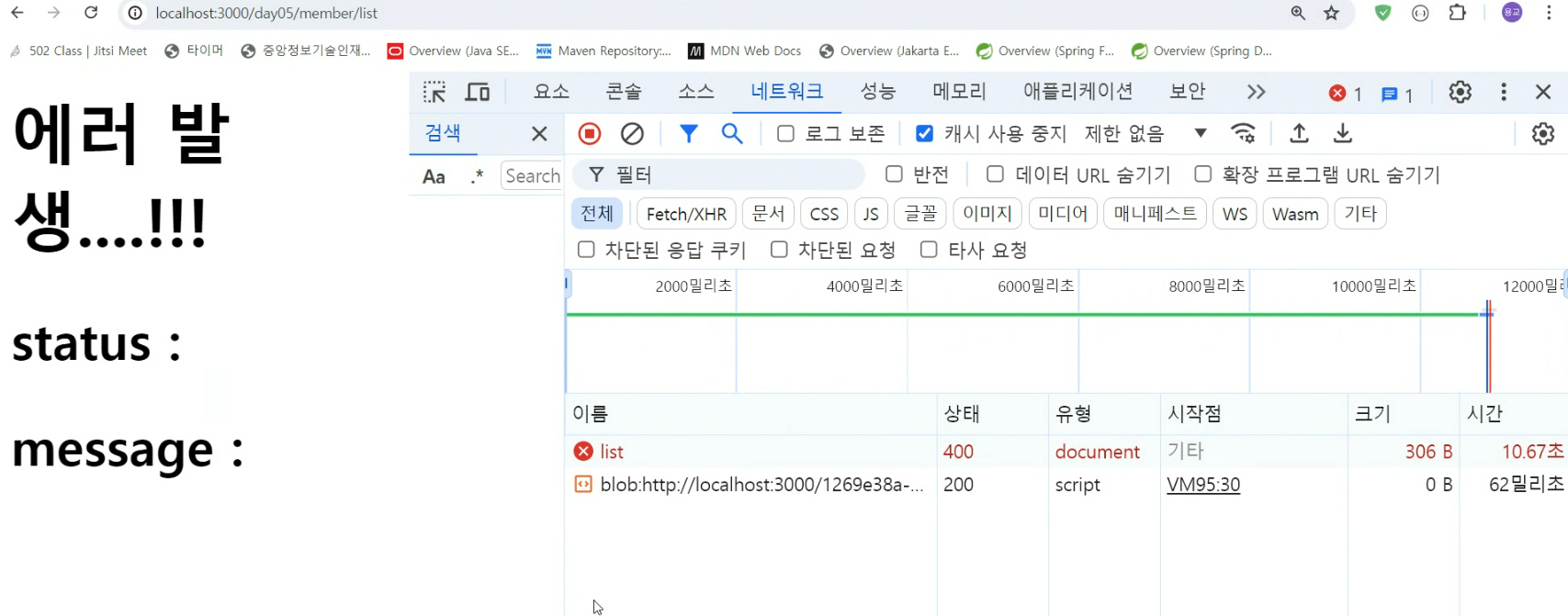
Task: Open the MDN Web Docs bookmark
Action: tap(745, 50)
